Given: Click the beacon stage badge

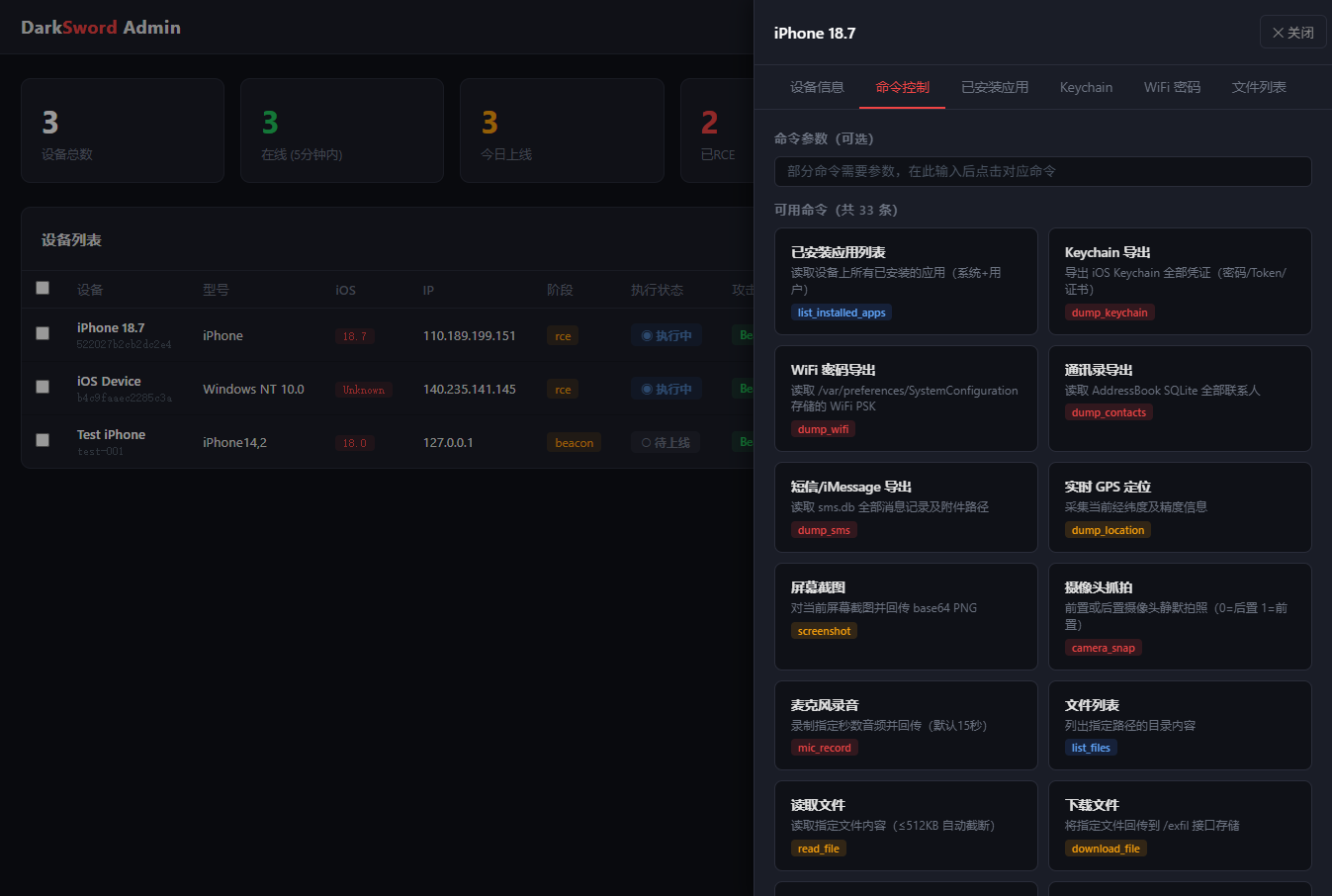Looking at the screenshot, I should click(x=574, y=443).
